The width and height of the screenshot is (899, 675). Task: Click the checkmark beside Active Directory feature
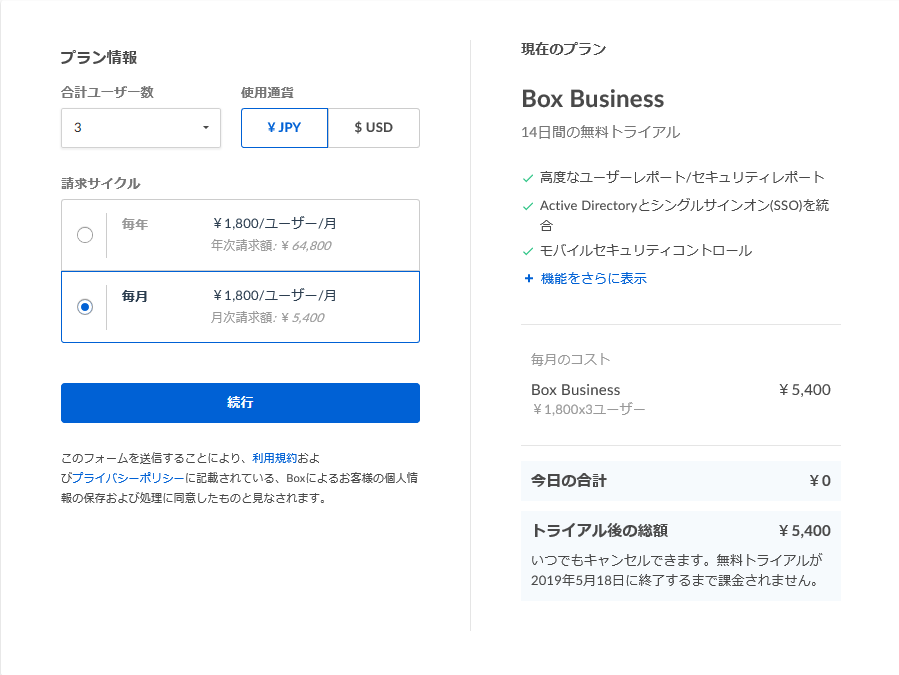(528, 206)
